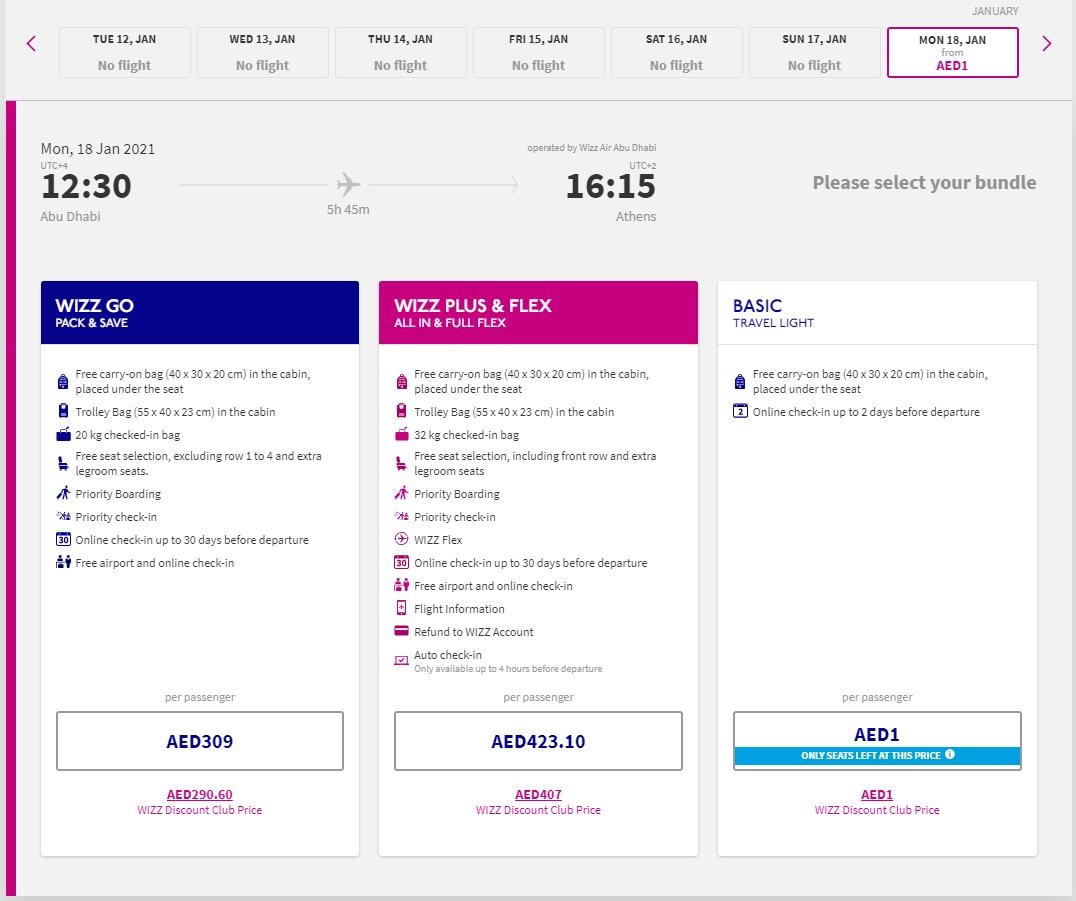Click the 32 kg checked-in bag icon
Screen dimensions: 1076x901
(401, 434)
